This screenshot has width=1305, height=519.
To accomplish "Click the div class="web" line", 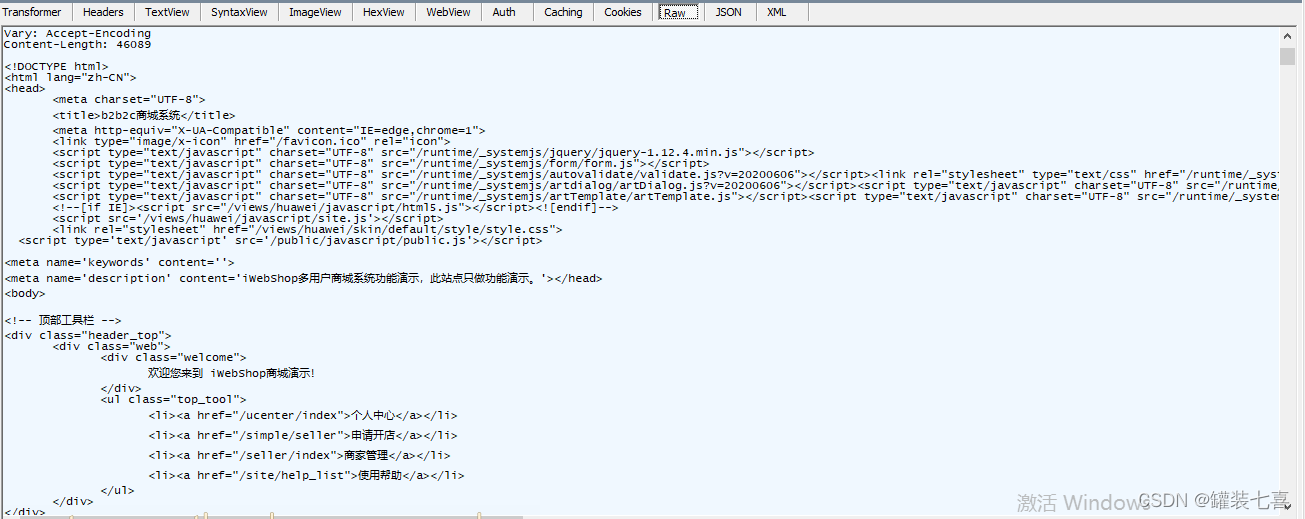I will (111, 346).
